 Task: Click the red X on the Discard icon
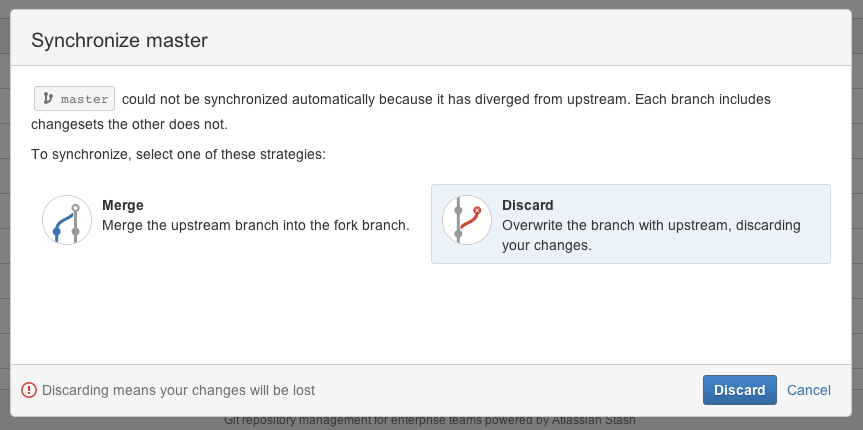pos(477,210)
